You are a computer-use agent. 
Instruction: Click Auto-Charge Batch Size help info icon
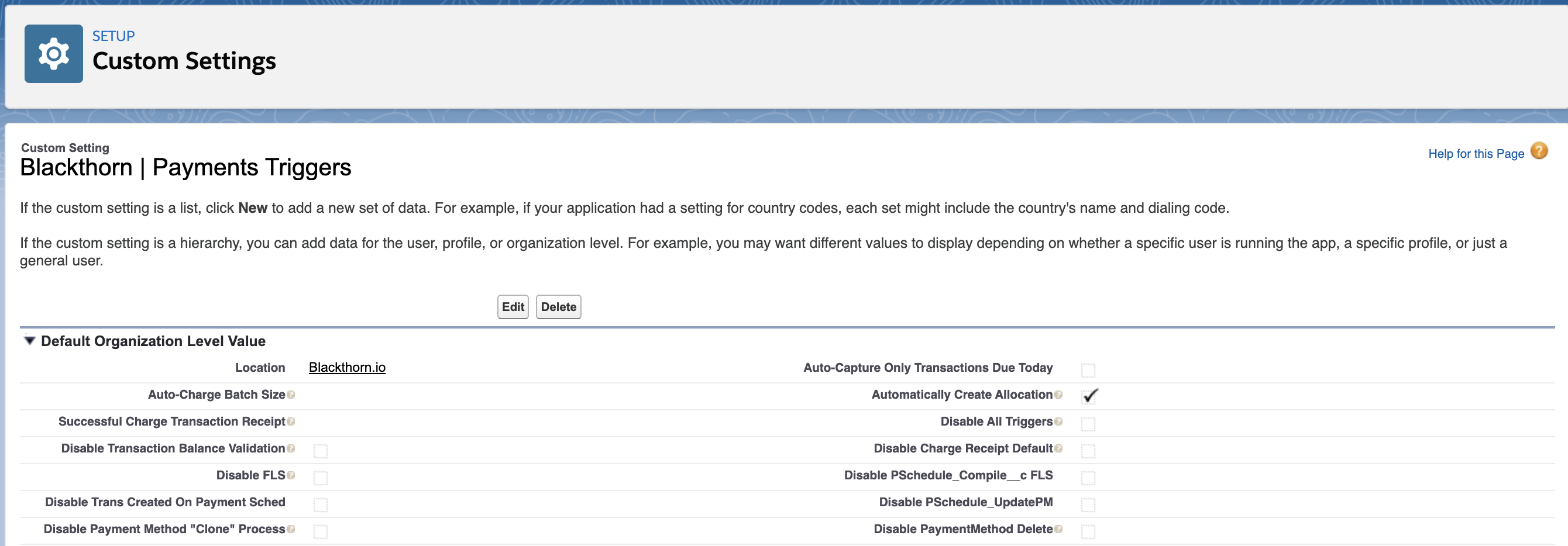pyautogui.click(x=291, y=395)
